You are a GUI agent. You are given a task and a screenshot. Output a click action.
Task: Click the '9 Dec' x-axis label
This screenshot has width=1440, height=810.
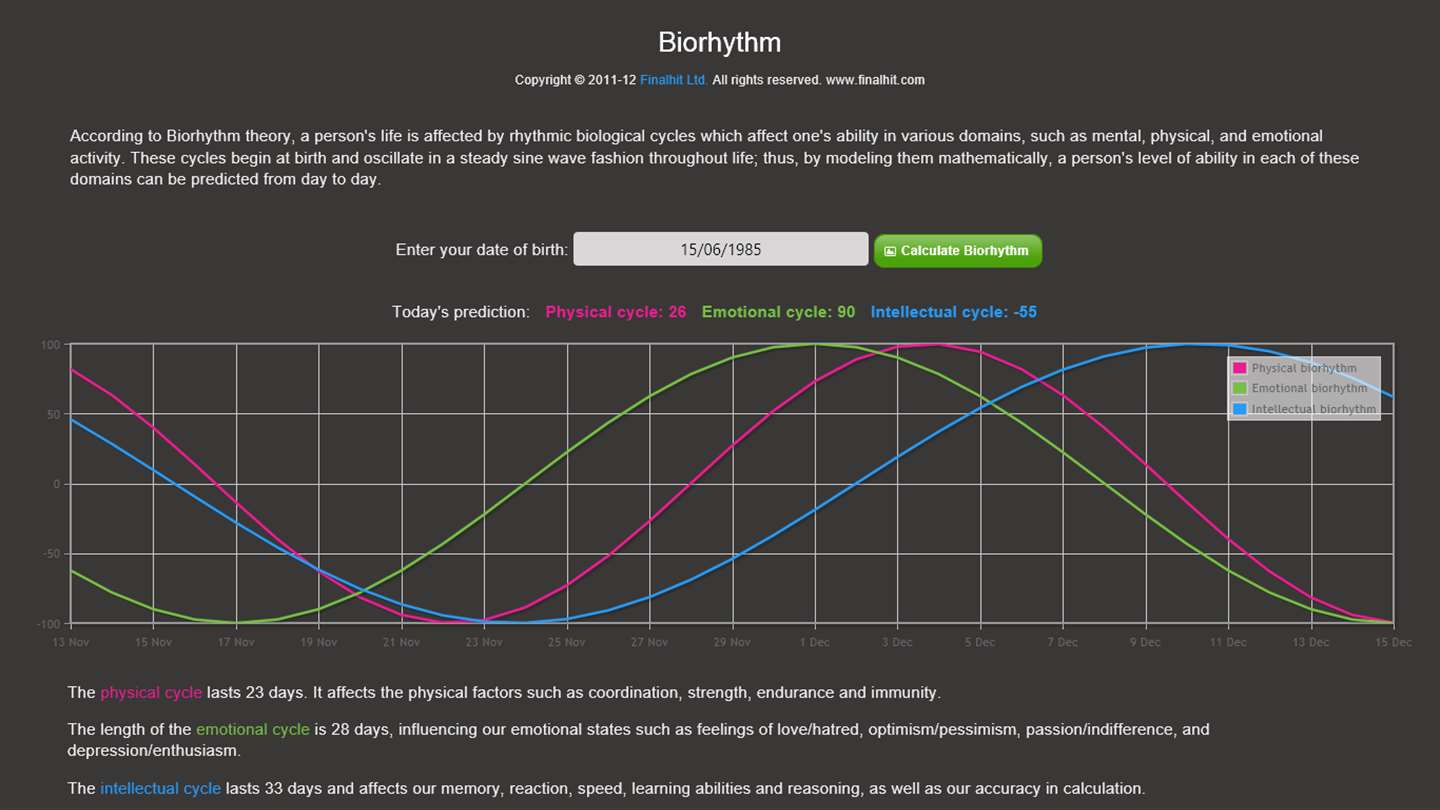click(x=1145, y=642)
